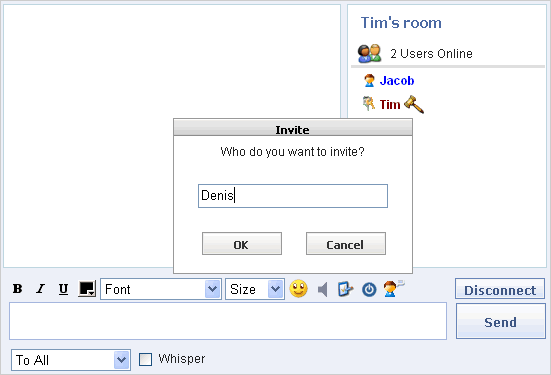Viewport: 551px width, 375px height.
Task: Click the blue power status icon
Action: [369, 290]
